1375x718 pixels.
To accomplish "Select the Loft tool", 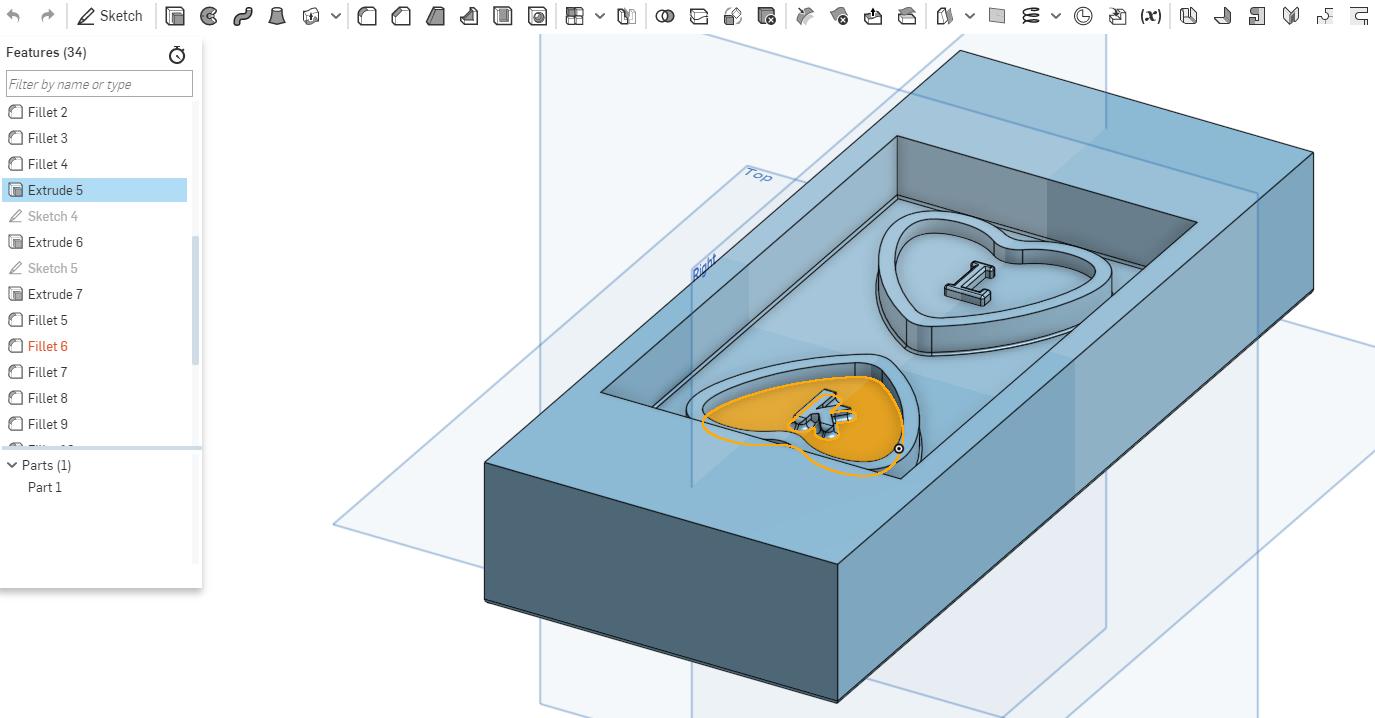I will pos(277,16).
